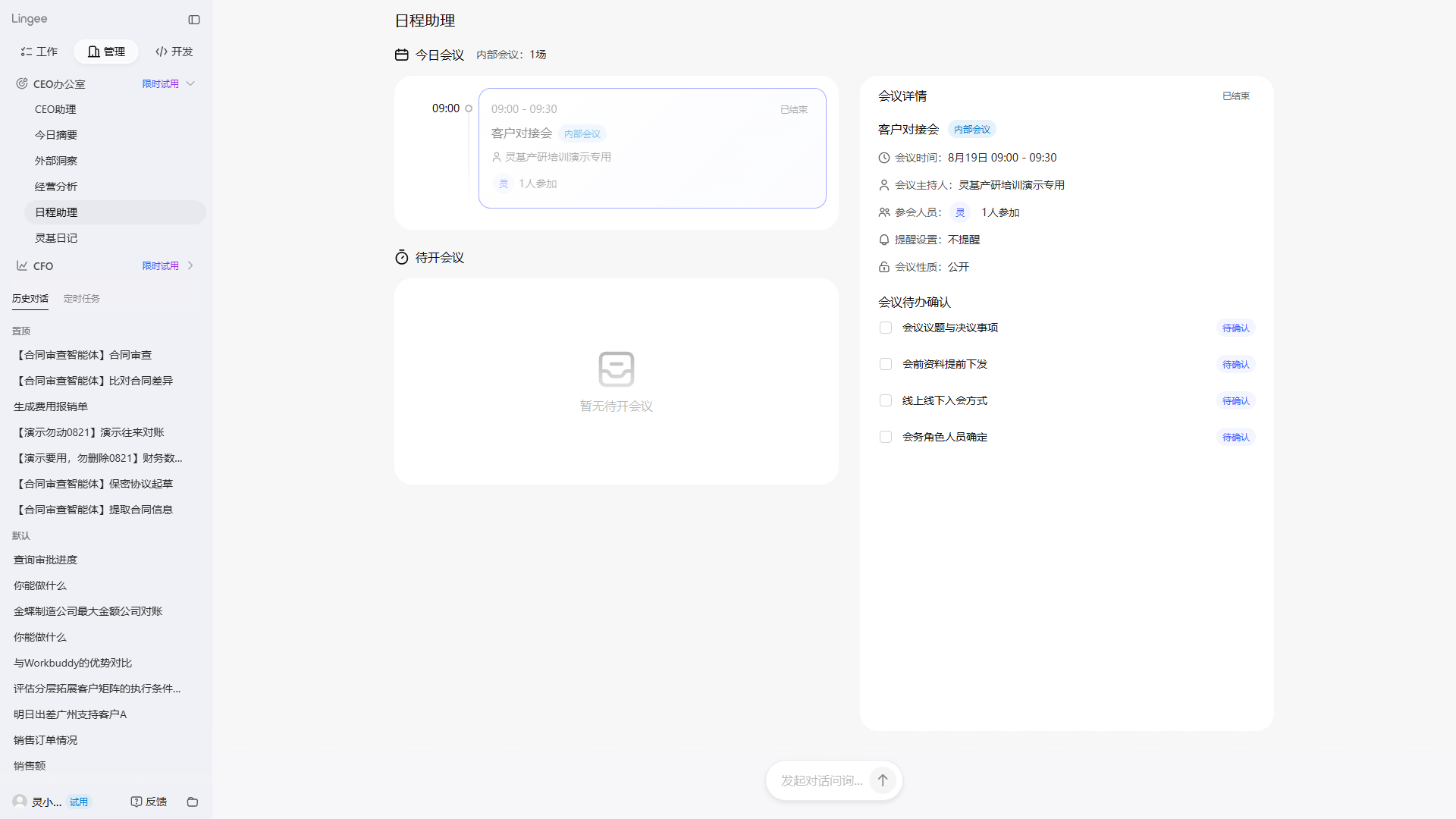Open 经营分析 in the sidebar
Viewport: 1456px width, 819px height.
point(115,187)
